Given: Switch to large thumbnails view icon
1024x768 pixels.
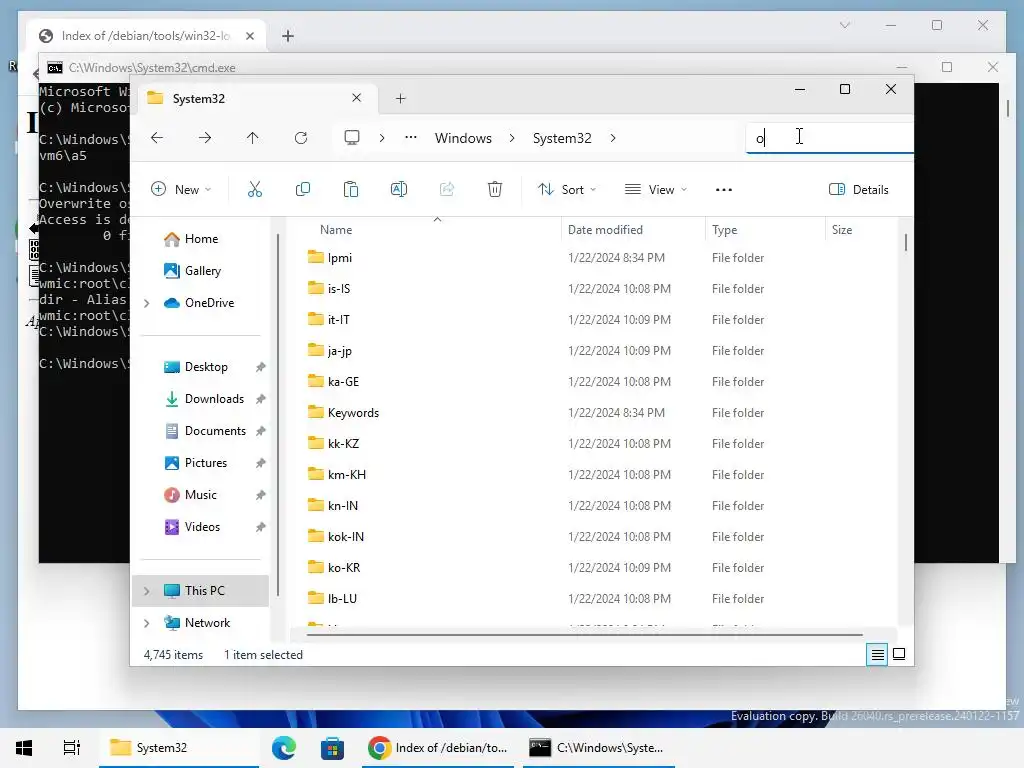Looking at the screenshot, I should (899, 654).
